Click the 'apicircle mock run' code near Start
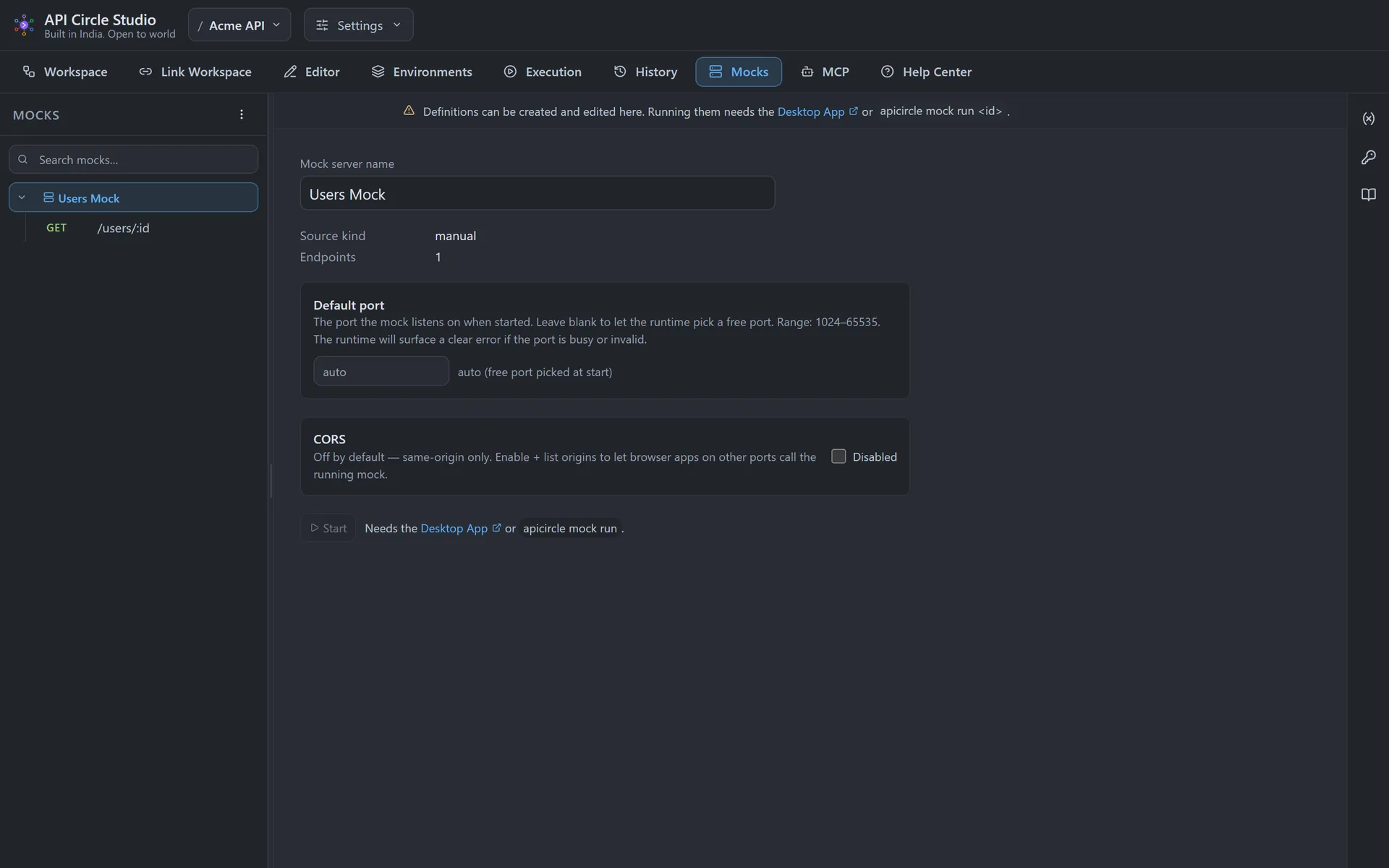Screen dimensions: 1389x868 570,528
